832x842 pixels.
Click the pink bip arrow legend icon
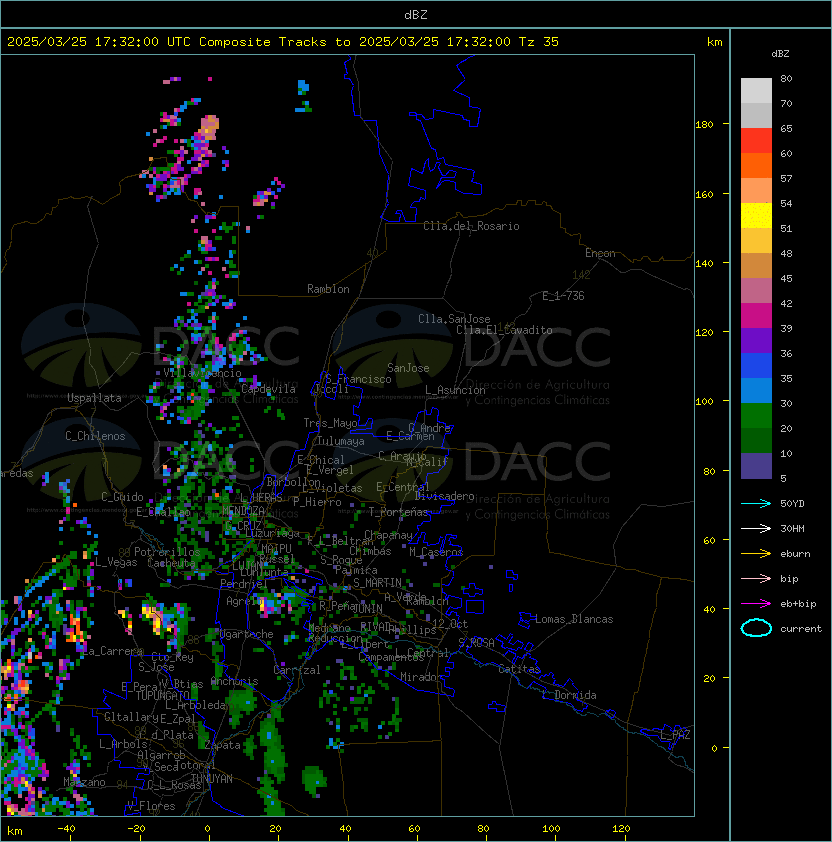756,578
